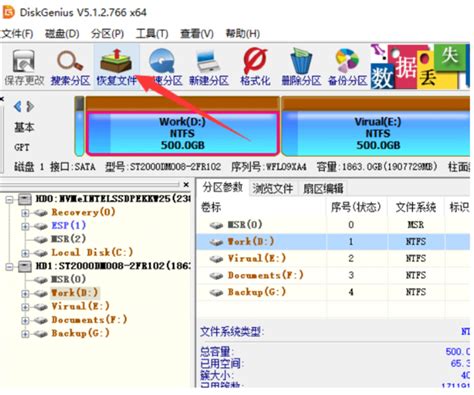474x395 pixels.
Task: Go to the previous disk with the left arrow
Action: click(18, 107)
